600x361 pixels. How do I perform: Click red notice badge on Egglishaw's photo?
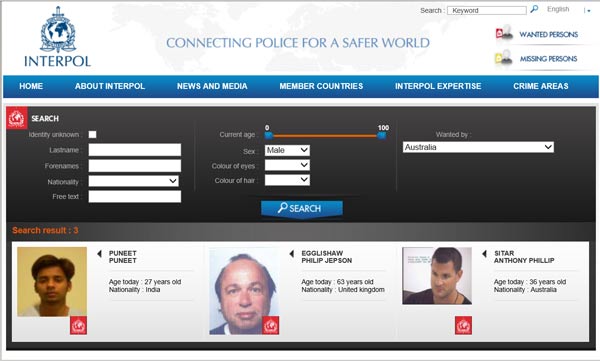click(271, 325)
